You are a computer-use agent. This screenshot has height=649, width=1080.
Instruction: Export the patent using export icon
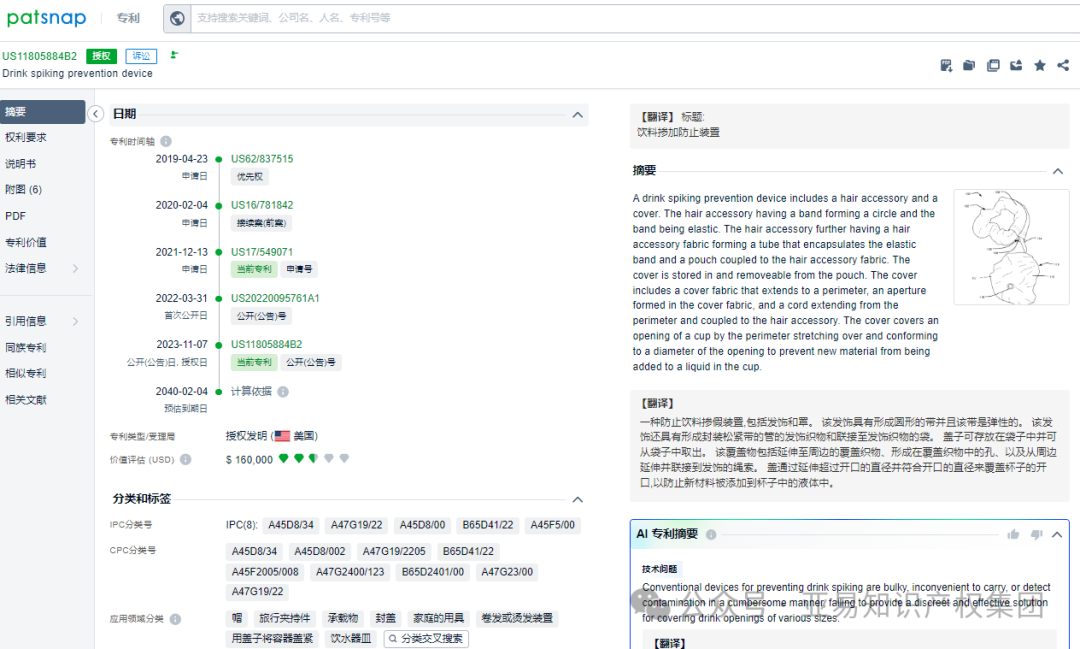[x=1016, y=65]
